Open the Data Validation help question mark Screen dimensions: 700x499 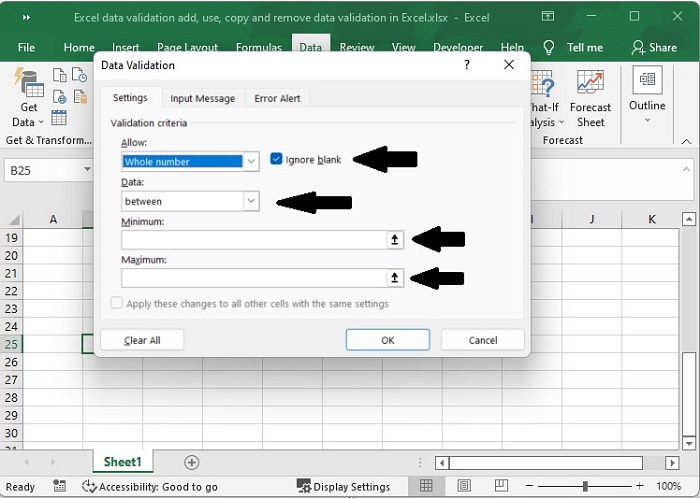coord(466,65)
